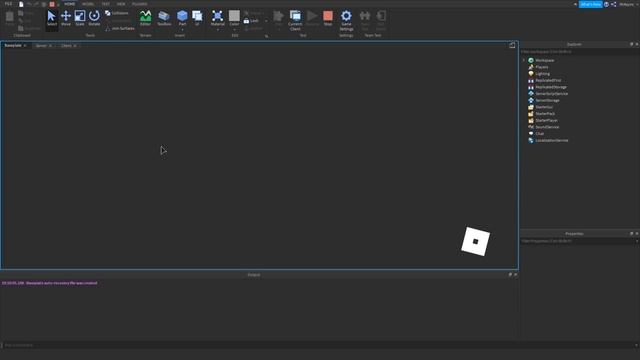The image size is (640, 360).
Task: Click the share icon at top right
Action: [x=613, y=4]
